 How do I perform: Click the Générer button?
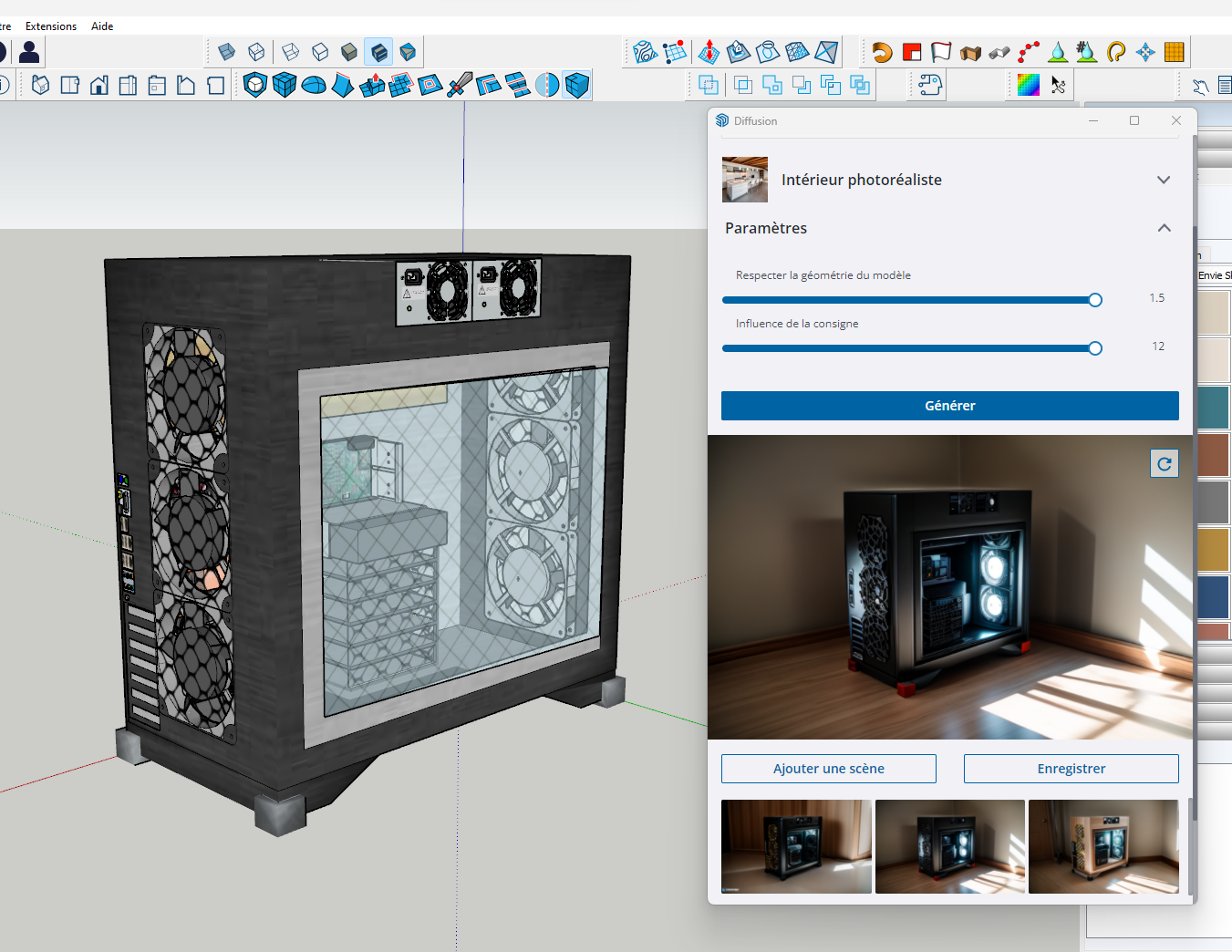(949, 405)
